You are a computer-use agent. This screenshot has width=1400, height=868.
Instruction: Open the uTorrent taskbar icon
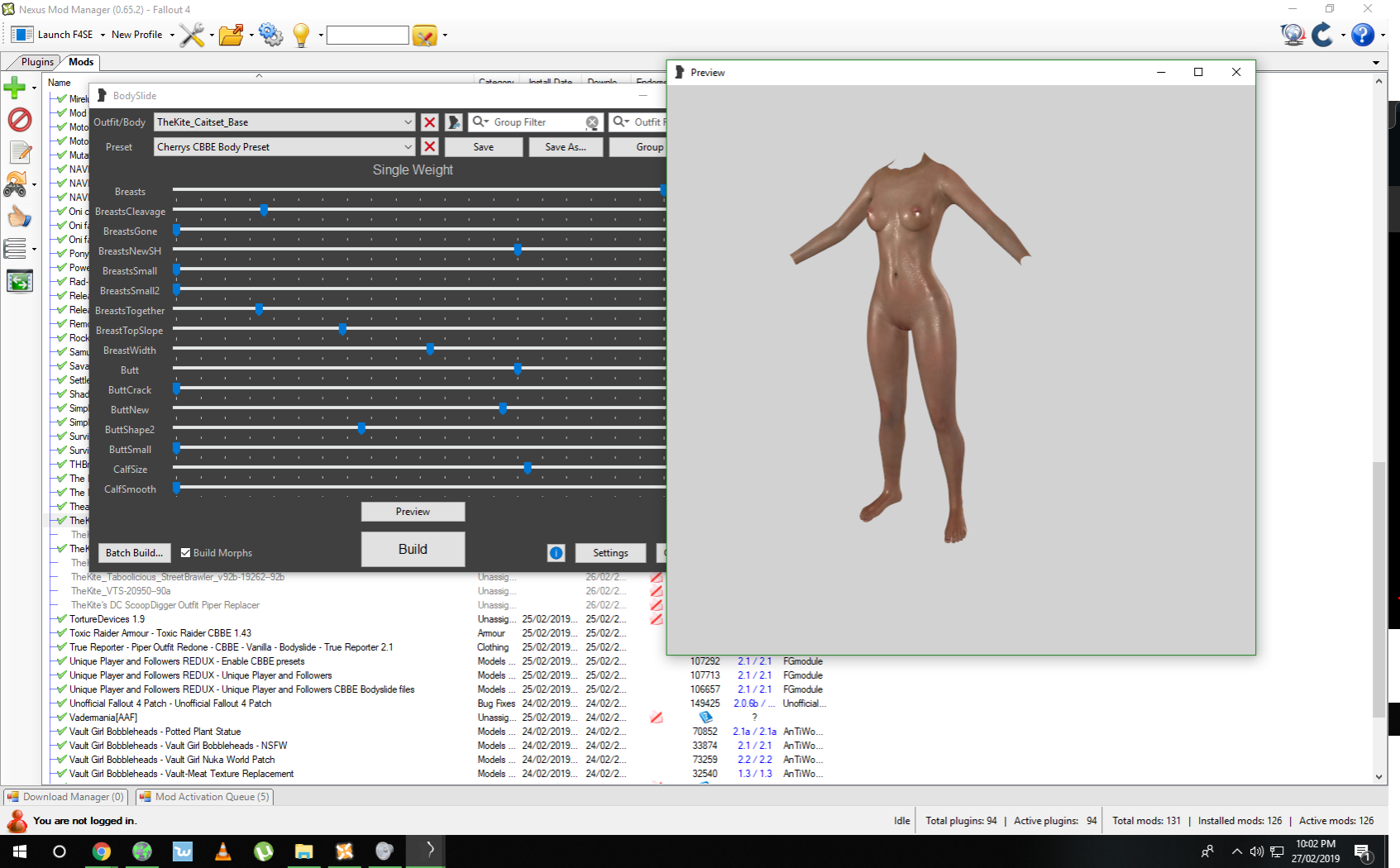[x=263, y=851]
